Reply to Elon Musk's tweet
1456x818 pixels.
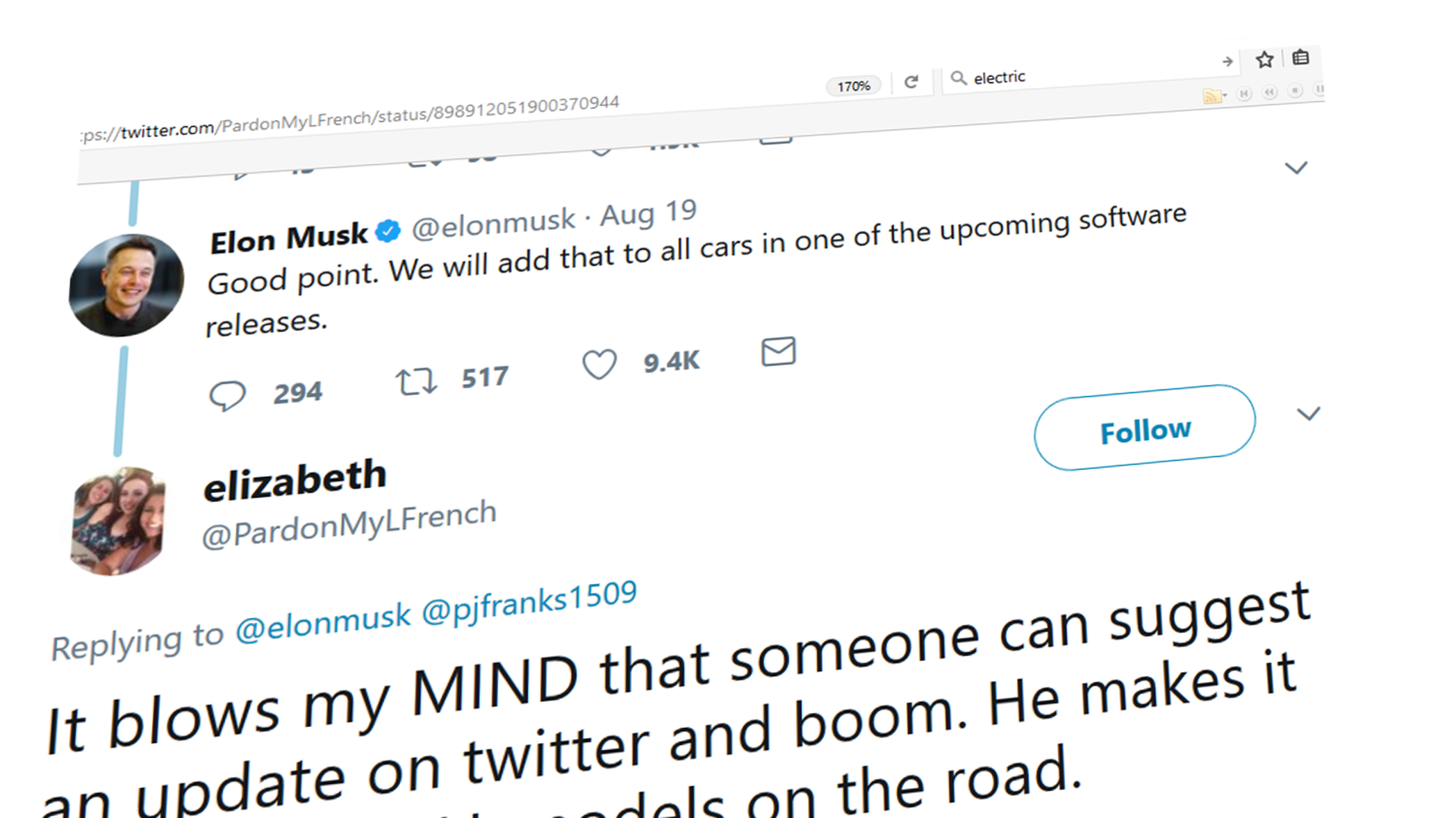click(x=227, y=396)
